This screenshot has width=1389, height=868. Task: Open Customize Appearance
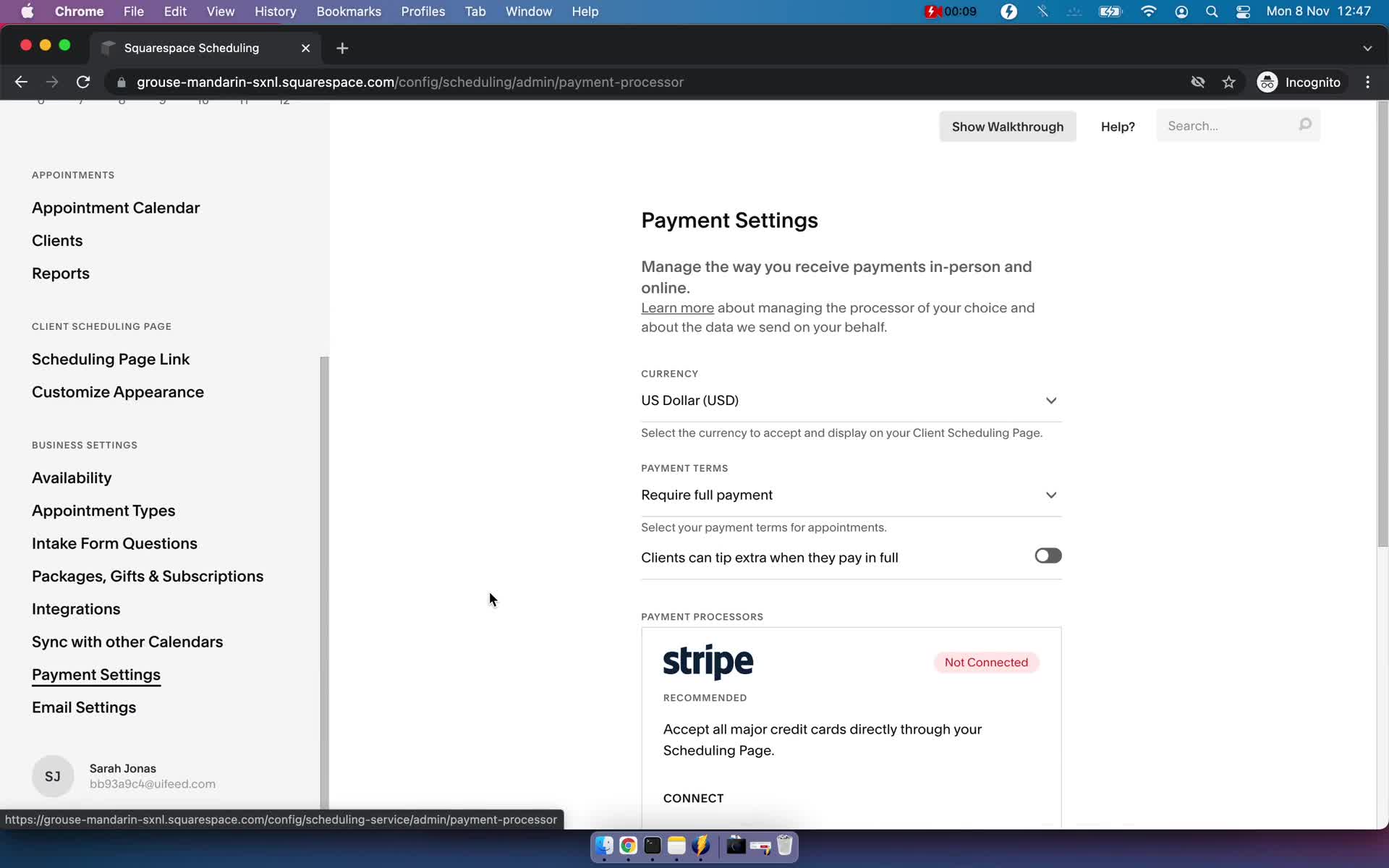118,392
